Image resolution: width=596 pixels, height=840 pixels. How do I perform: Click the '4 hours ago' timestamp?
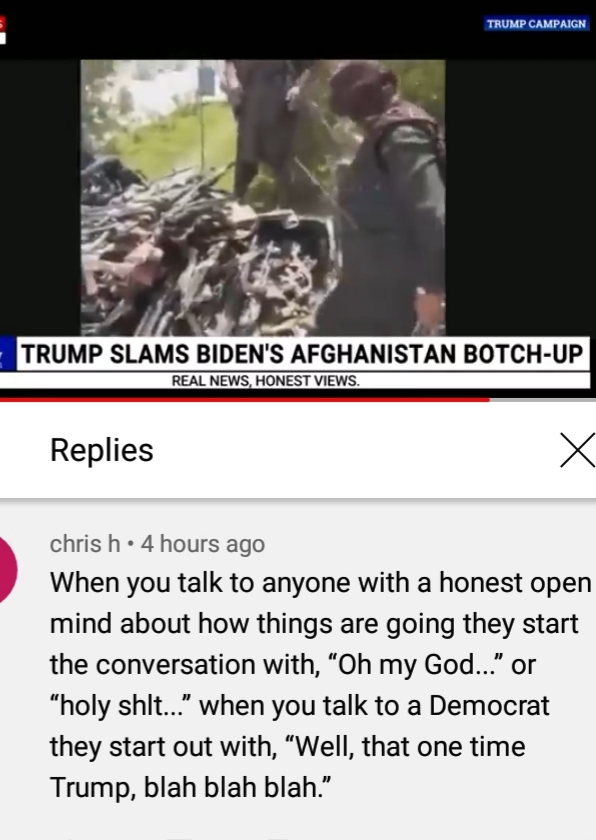203,544
